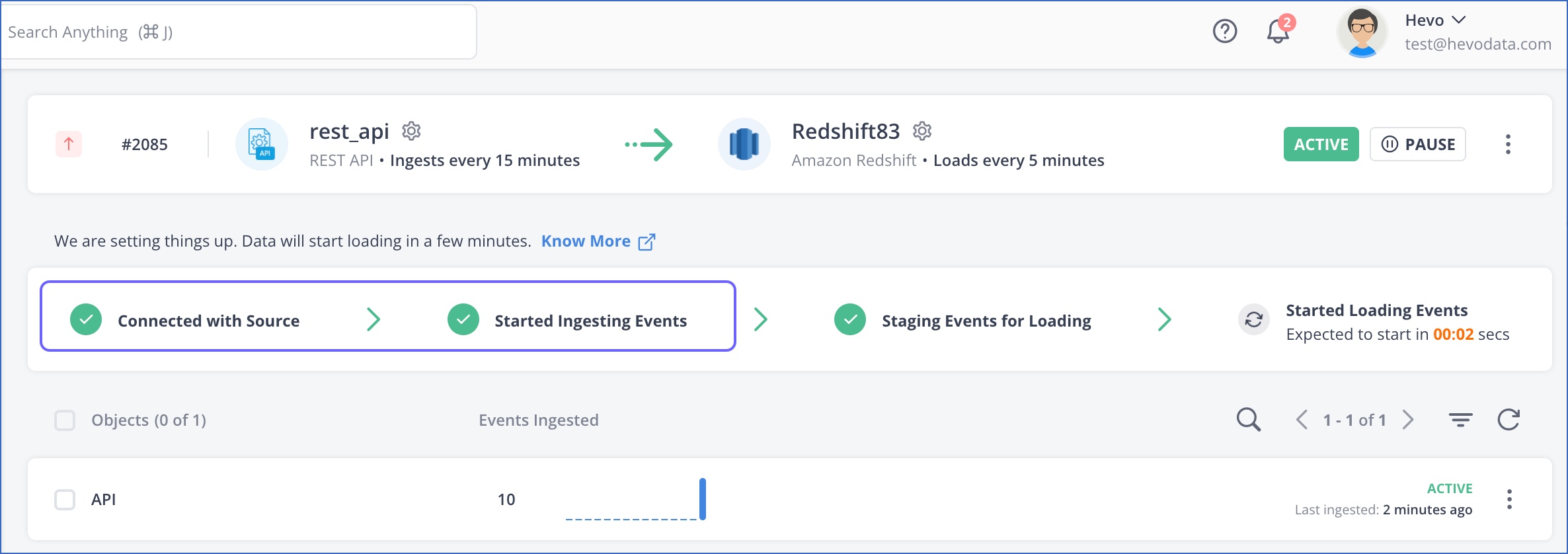The image size is (1568, 554).
Task: Click the 'Last ingested: 2 minutes ago' text
Action: pyautogui.click(x=1383, y=510)
